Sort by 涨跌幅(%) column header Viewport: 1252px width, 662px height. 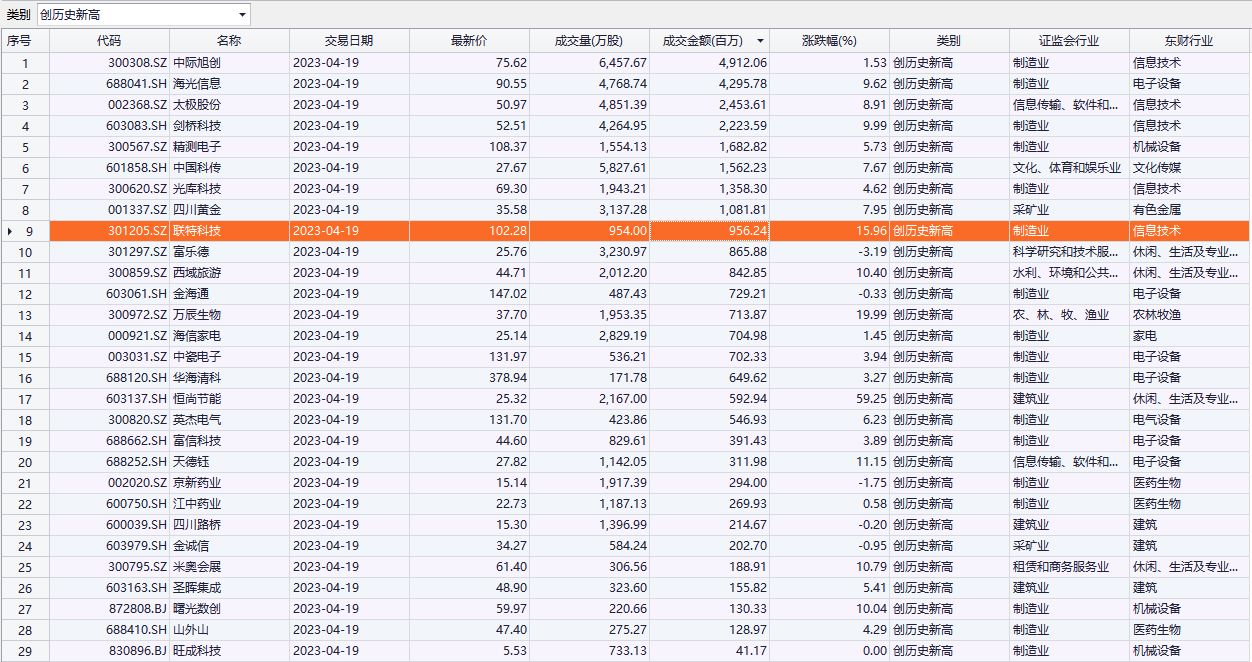coord(829,41)
